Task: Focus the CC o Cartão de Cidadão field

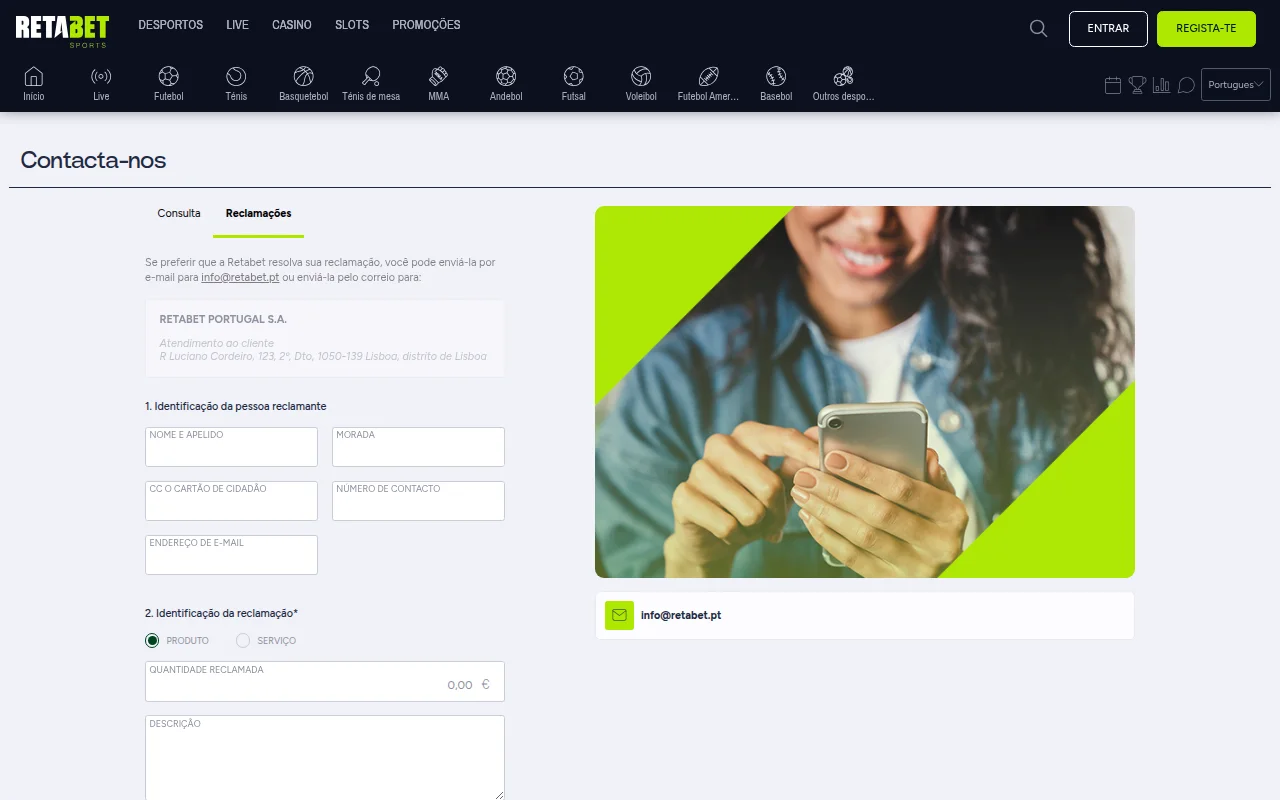Action: click(x=231, y=501)
